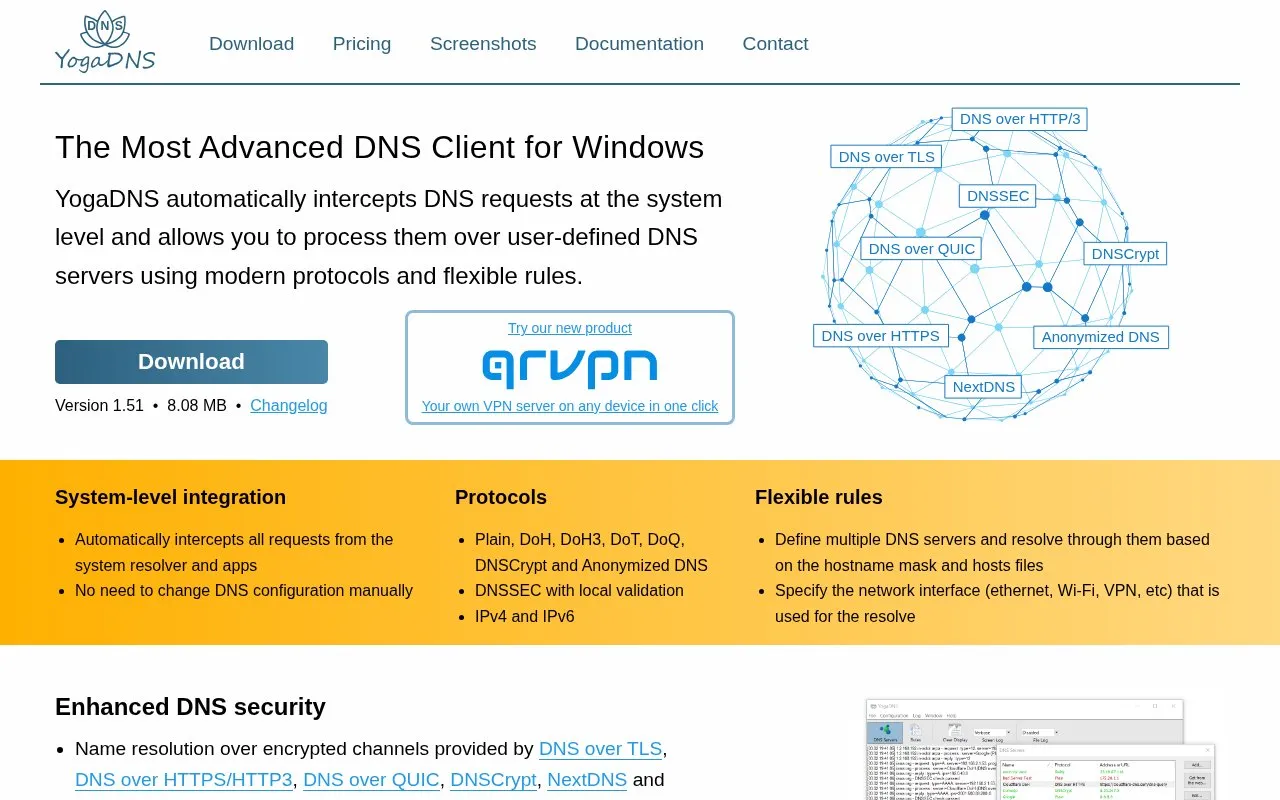Open the DNSCrypt text link
1280x800 pixels.
pyautogui.click(x=493, y=780)
